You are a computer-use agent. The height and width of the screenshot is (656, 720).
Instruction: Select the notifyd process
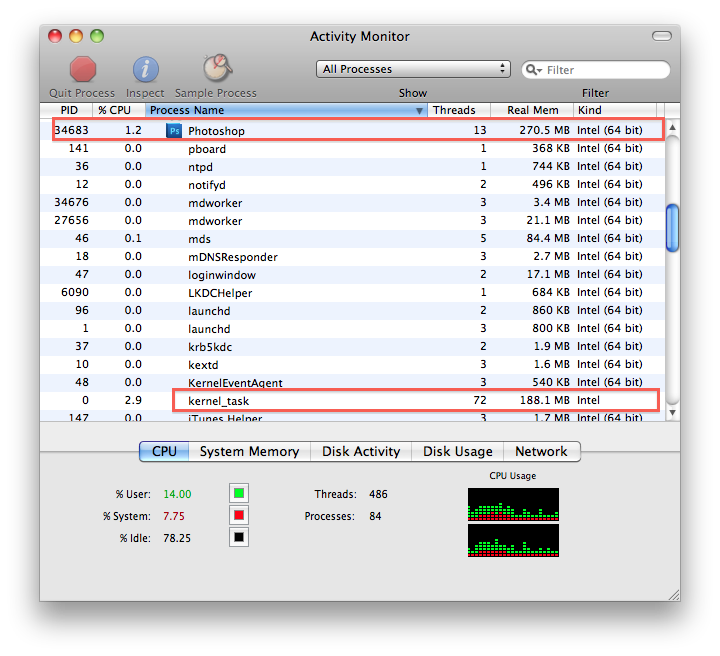click(x=352, y=185)
